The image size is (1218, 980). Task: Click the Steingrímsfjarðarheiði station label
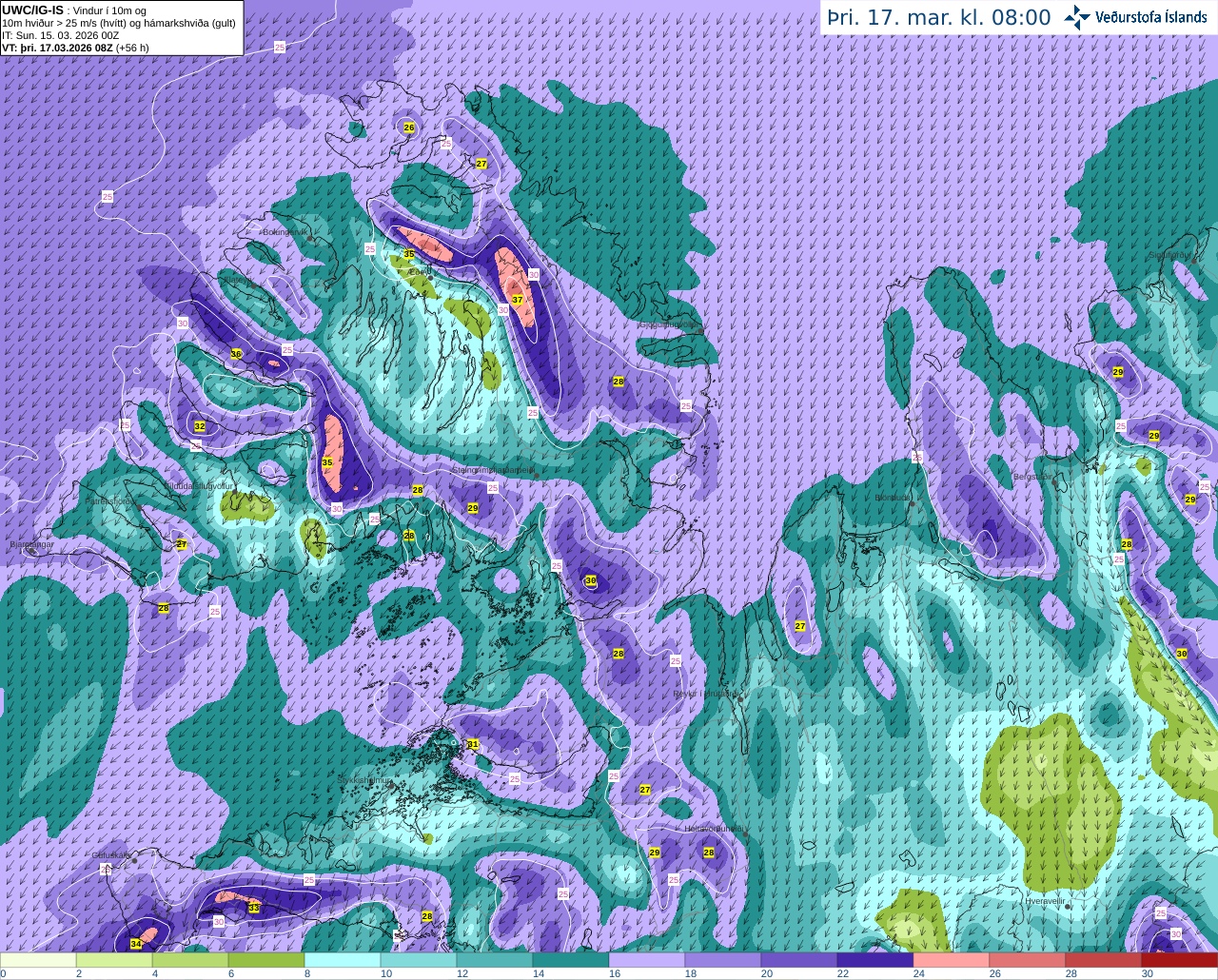click(492, 469)
